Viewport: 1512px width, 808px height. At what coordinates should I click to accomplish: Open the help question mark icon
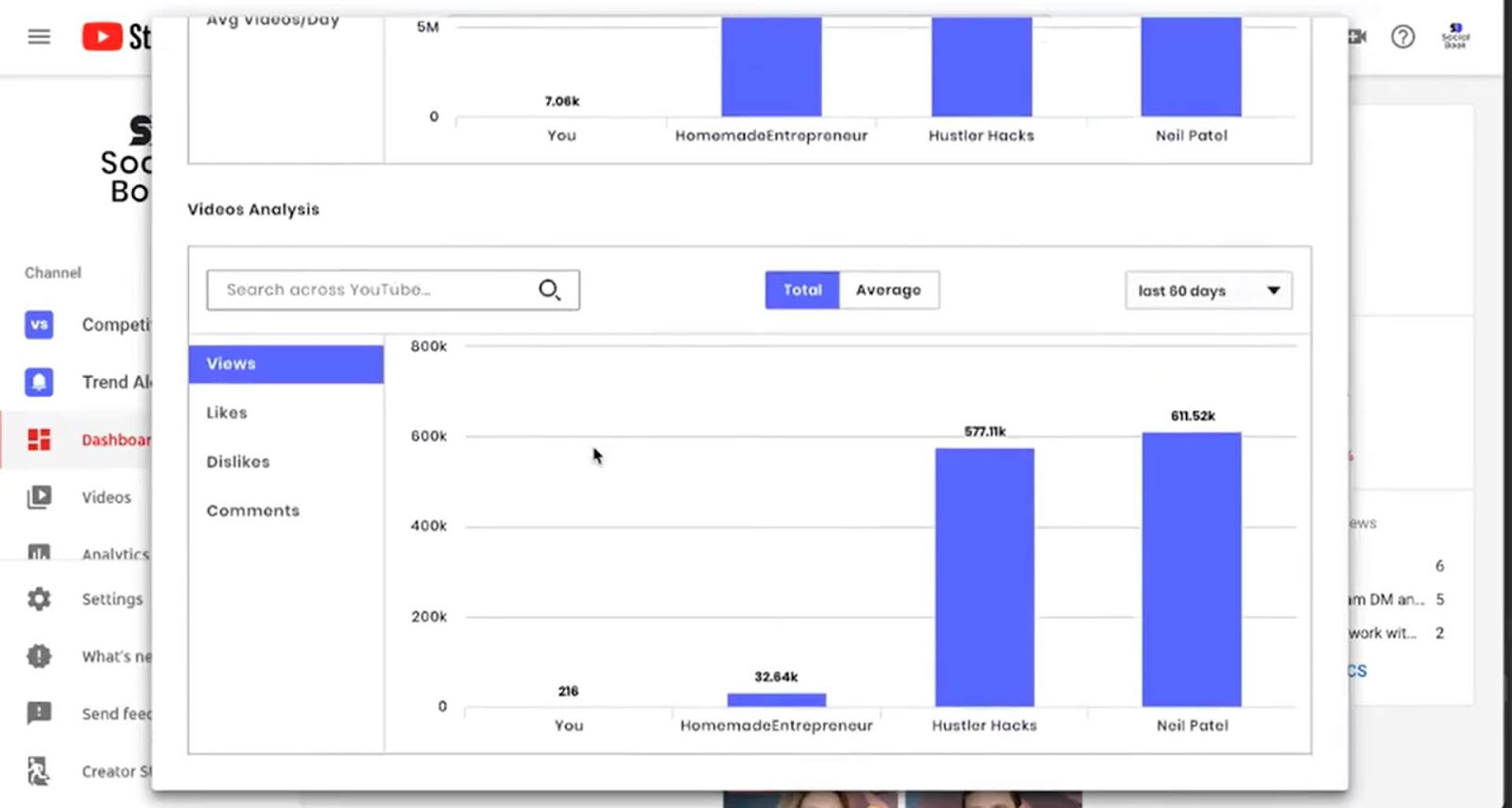pos(1402,37)
